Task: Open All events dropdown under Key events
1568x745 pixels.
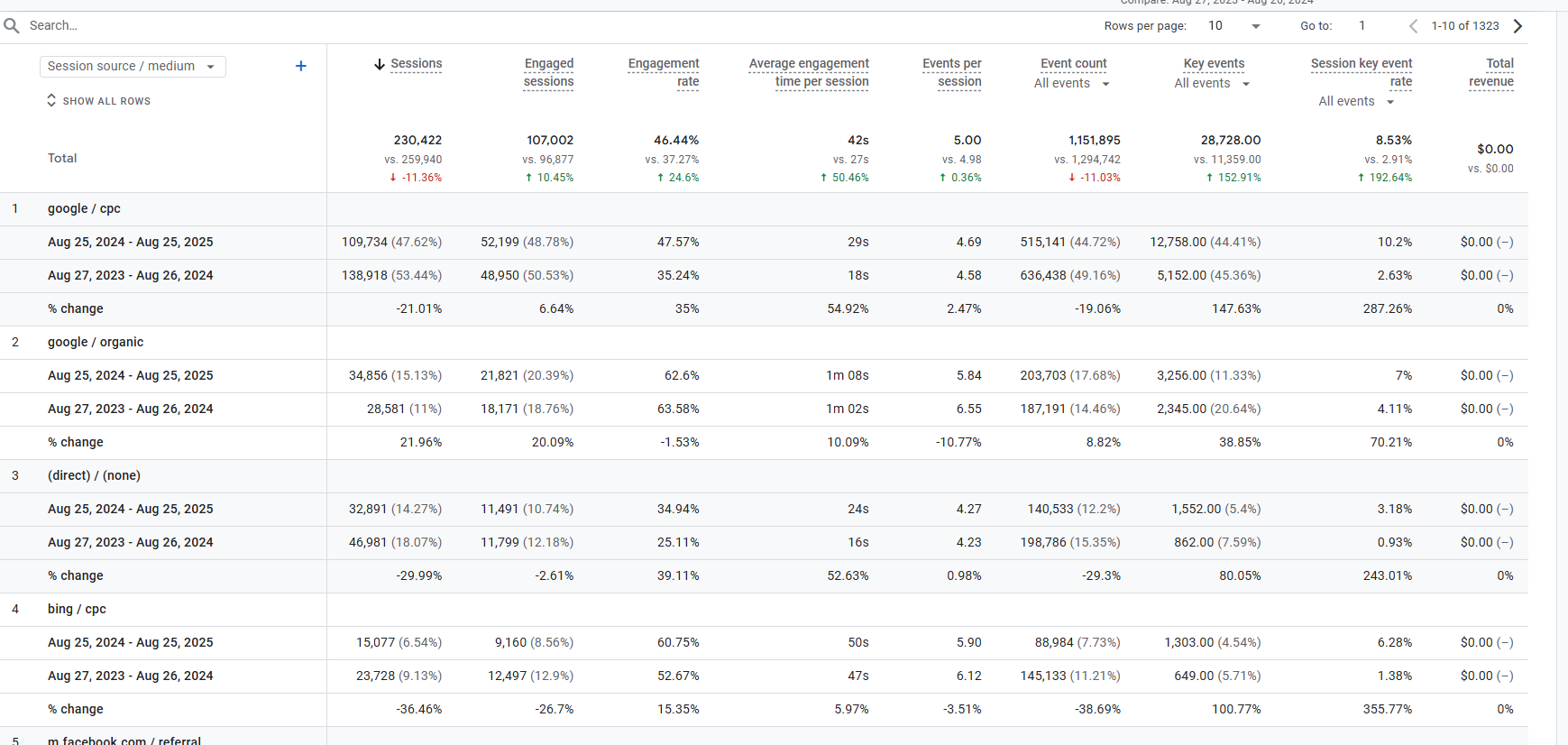Action: pyautogui.click(x=1213, y=84)
